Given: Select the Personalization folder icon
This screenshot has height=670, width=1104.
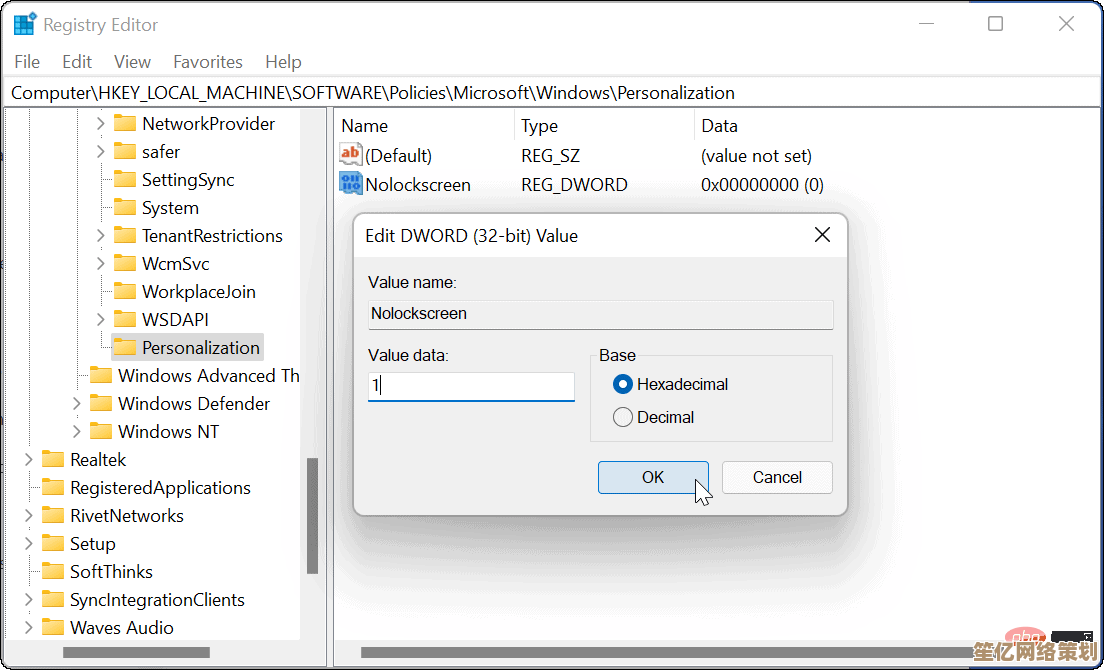Looking at the screenshot, I should [125, 348].
